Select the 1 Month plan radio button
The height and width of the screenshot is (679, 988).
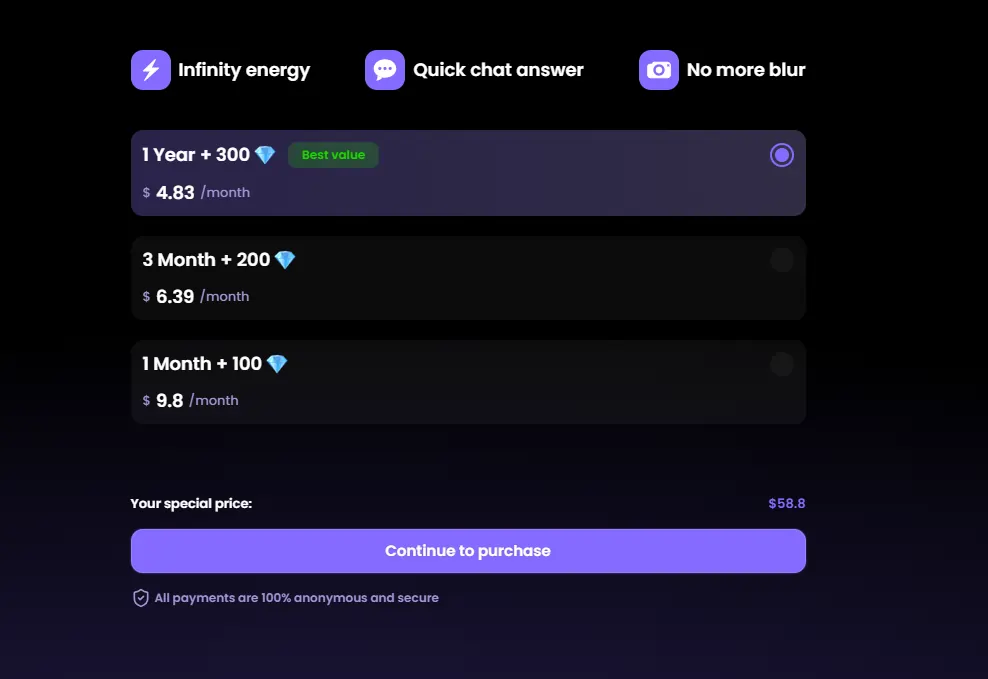tap(781, 364)
